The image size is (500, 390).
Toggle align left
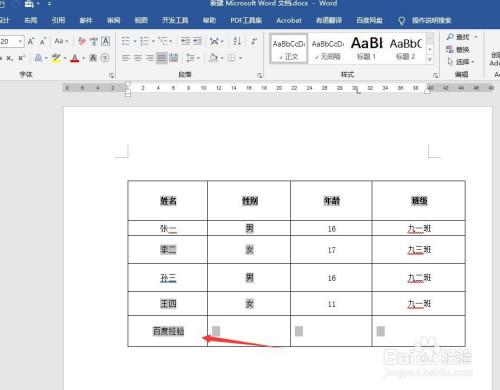pos(126,58)
